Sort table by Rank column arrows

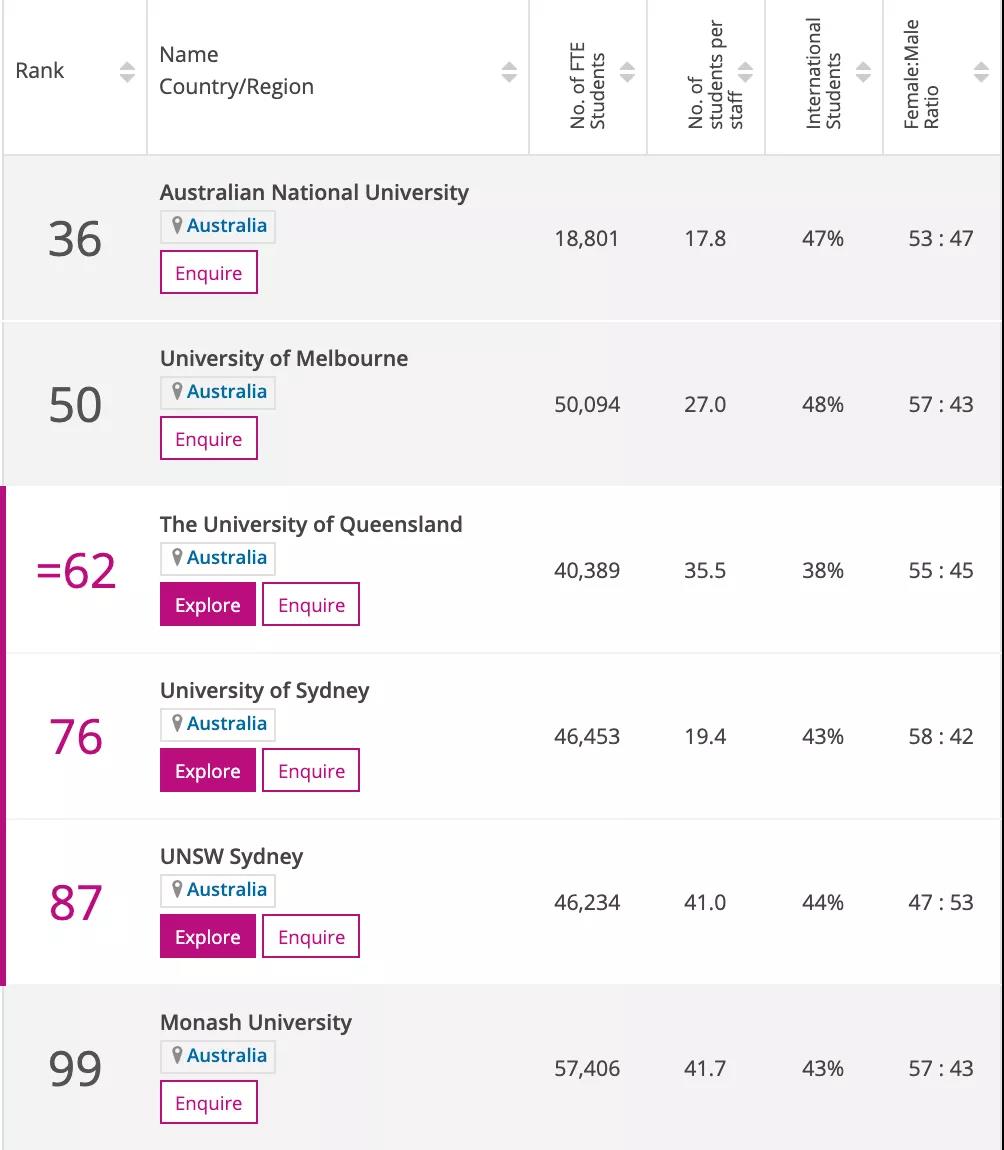tap(127, 72)
